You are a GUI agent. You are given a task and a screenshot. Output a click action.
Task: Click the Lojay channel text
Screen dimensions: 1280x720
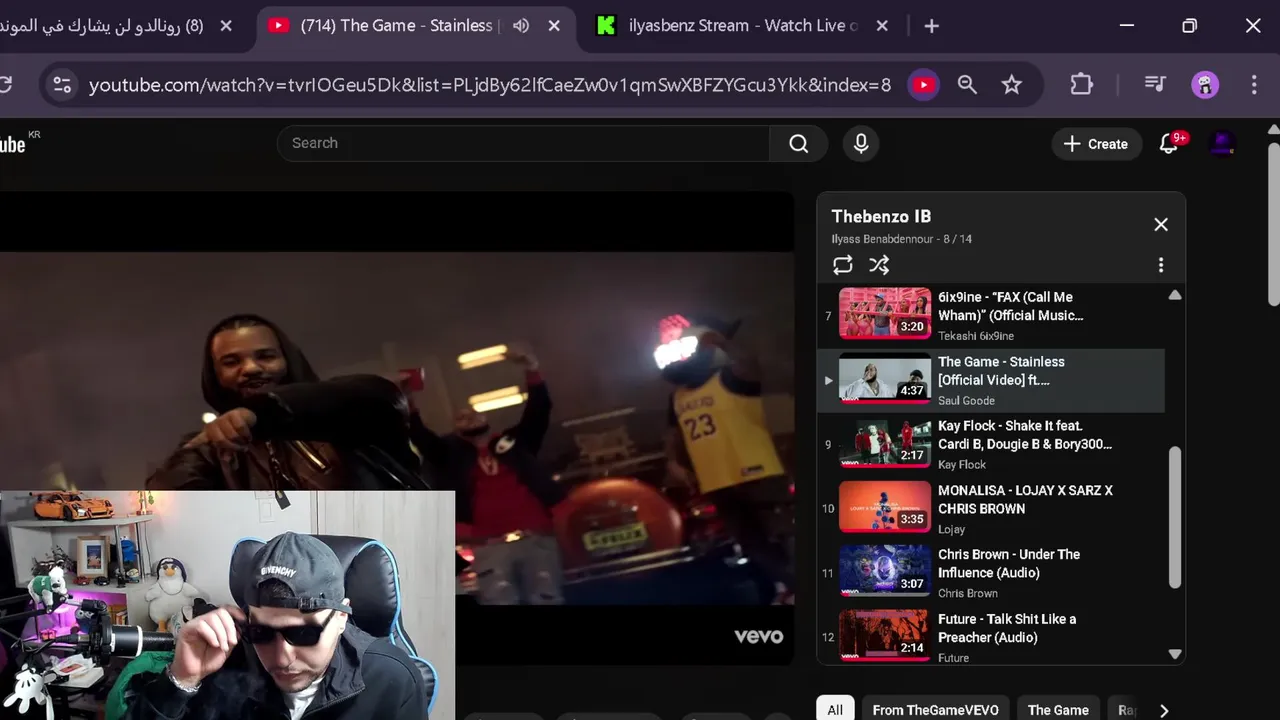(x=951, y=530)
